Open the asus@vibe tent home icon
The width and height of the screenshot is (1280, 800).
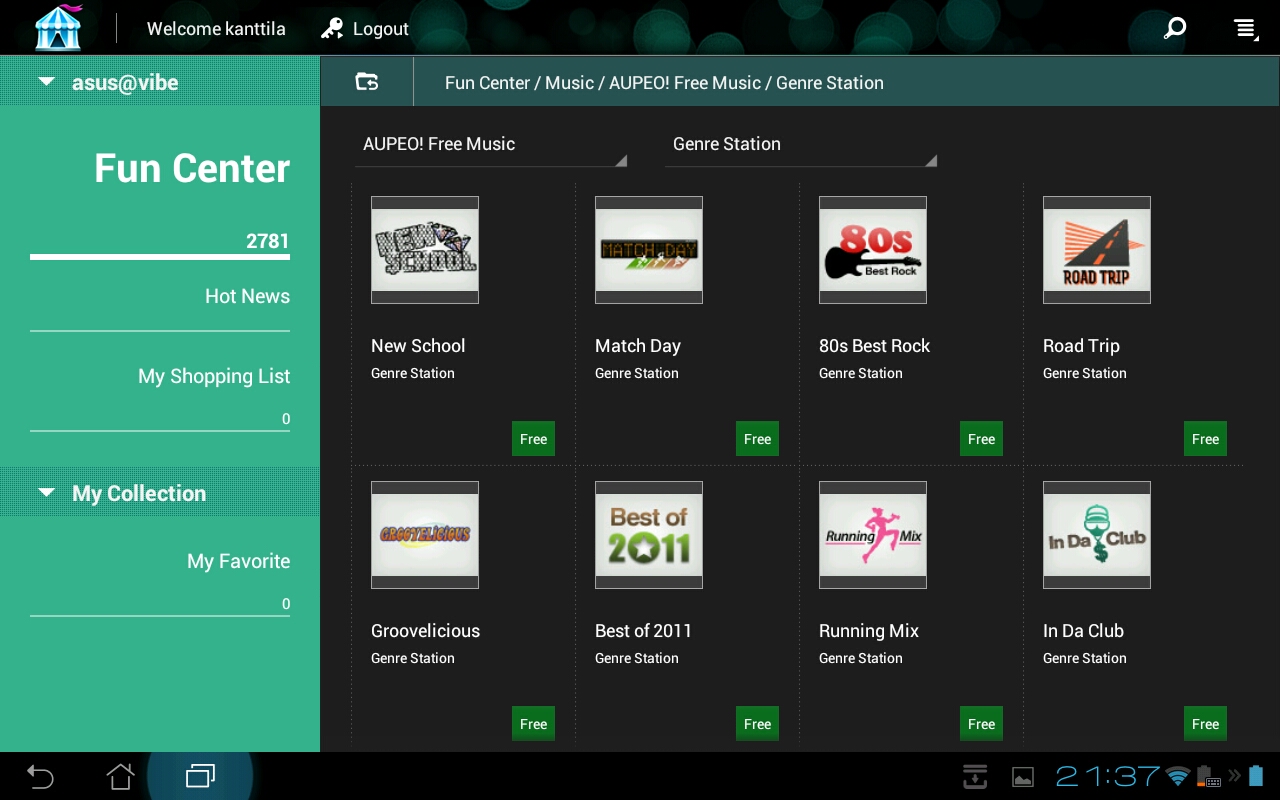[x=58, y=27]
